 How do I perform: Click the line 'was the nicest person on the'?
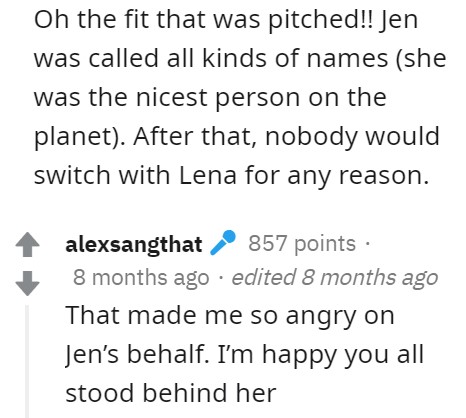[210, 98]
